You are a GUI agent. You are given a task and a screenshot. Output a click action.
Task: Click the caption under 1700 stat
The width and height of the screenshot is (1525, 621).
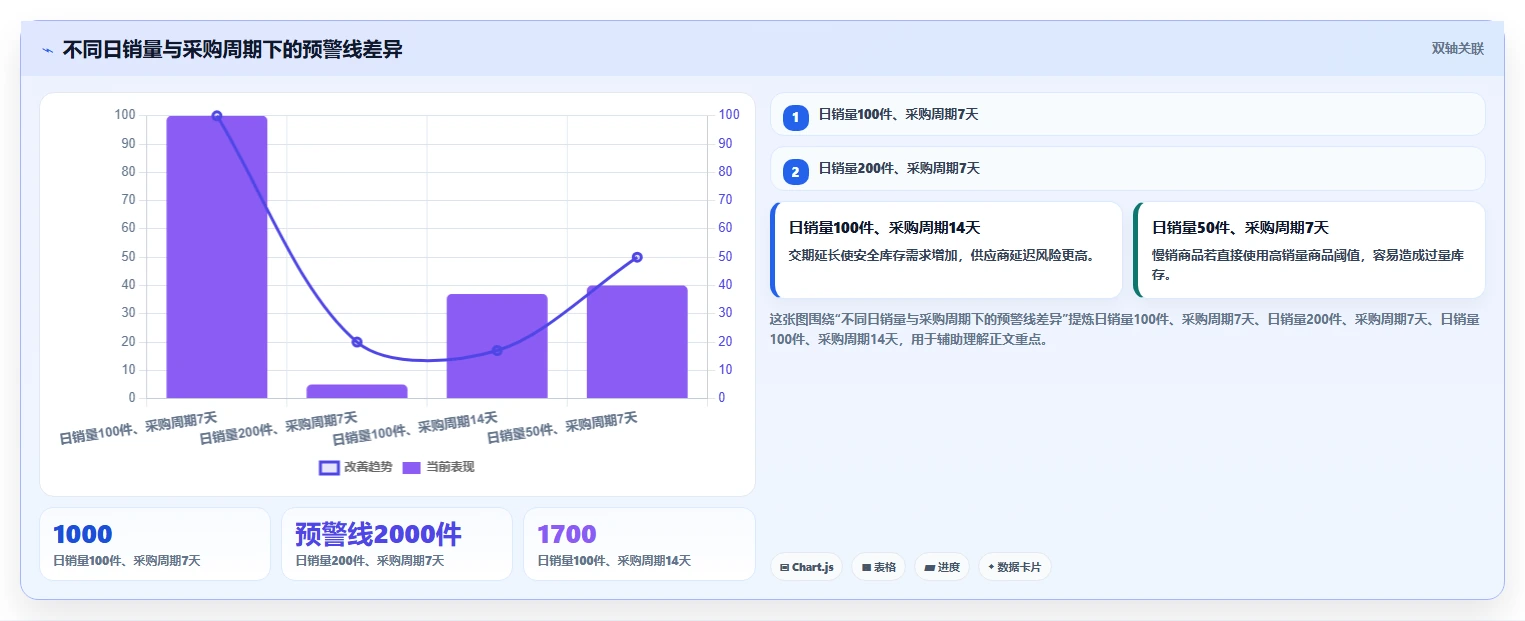tap(614, 561)
